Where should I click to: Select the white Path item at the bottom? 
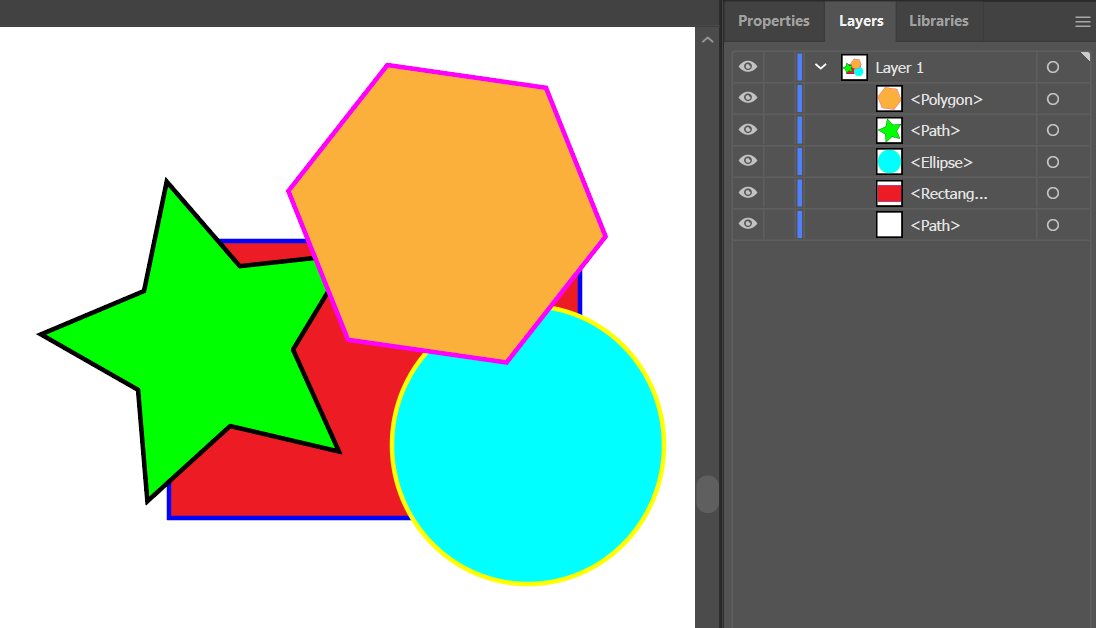[x=934, y=226]
